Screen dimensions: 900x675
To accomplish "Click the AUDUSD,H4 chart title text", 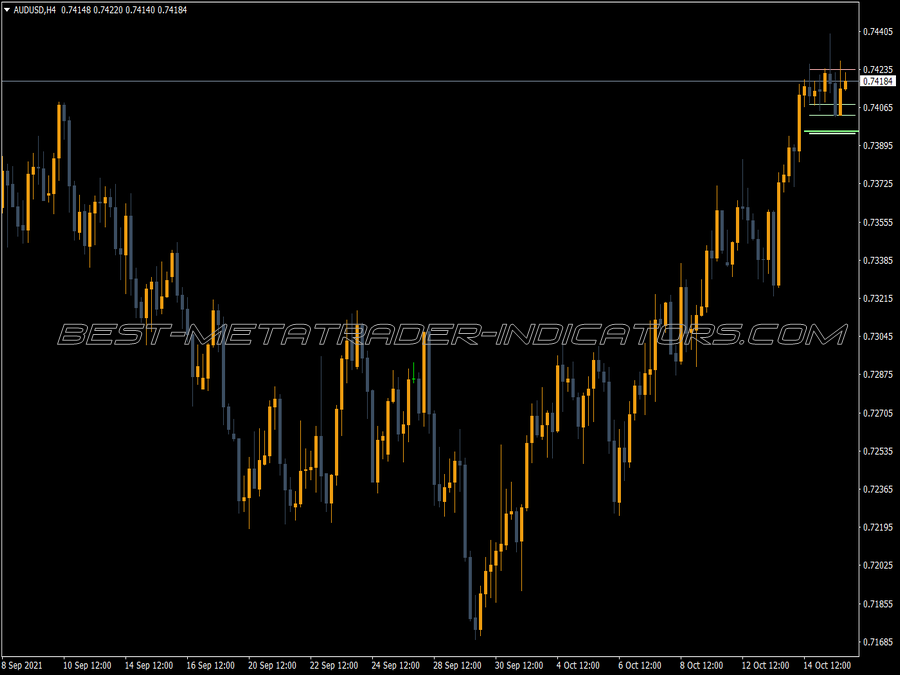I will click(34, 10).
